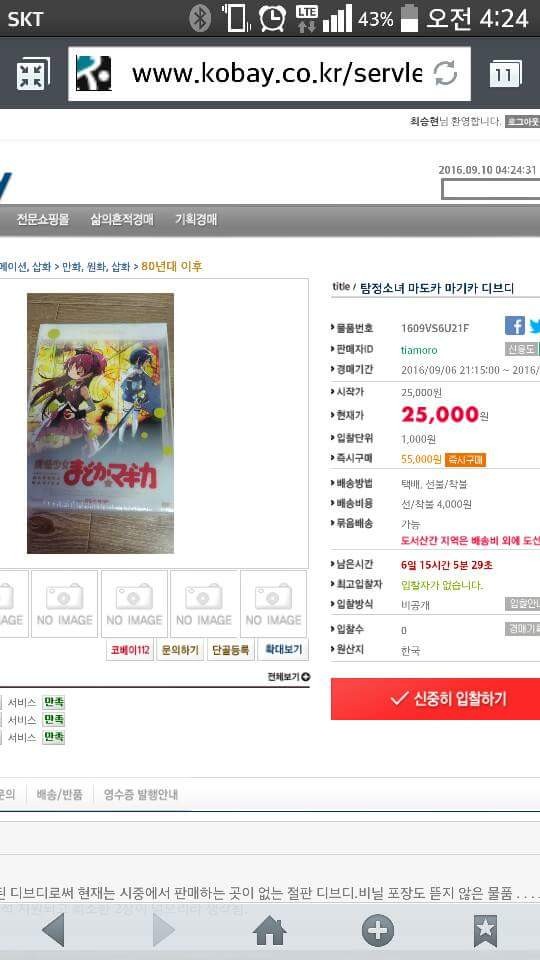Viewport: 540px width, 960px height.
Task: Tap the browser fullscreen collapse icon
Action: coord(32,74)
